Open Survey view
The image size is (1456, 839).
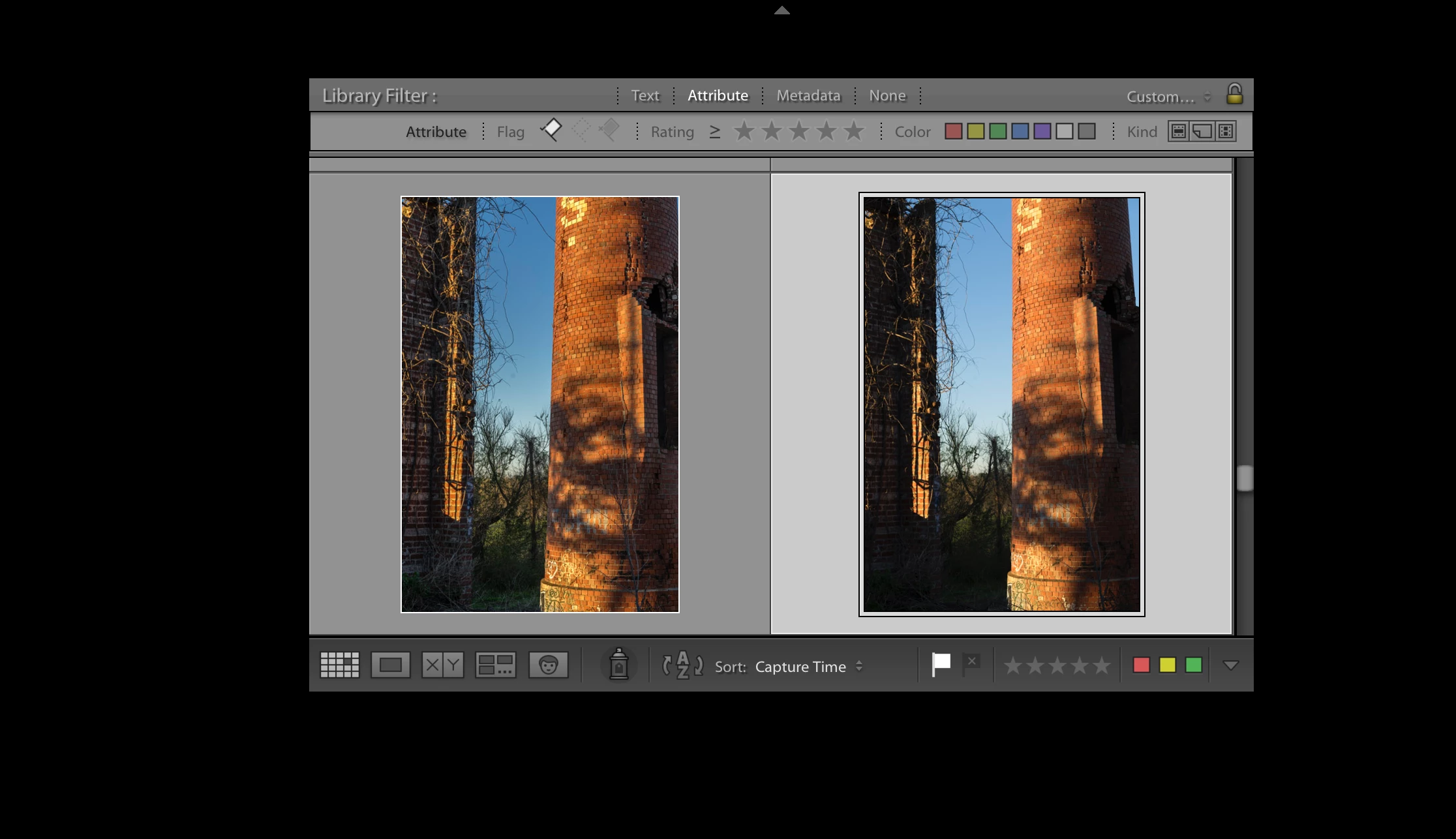coord(496,665)
